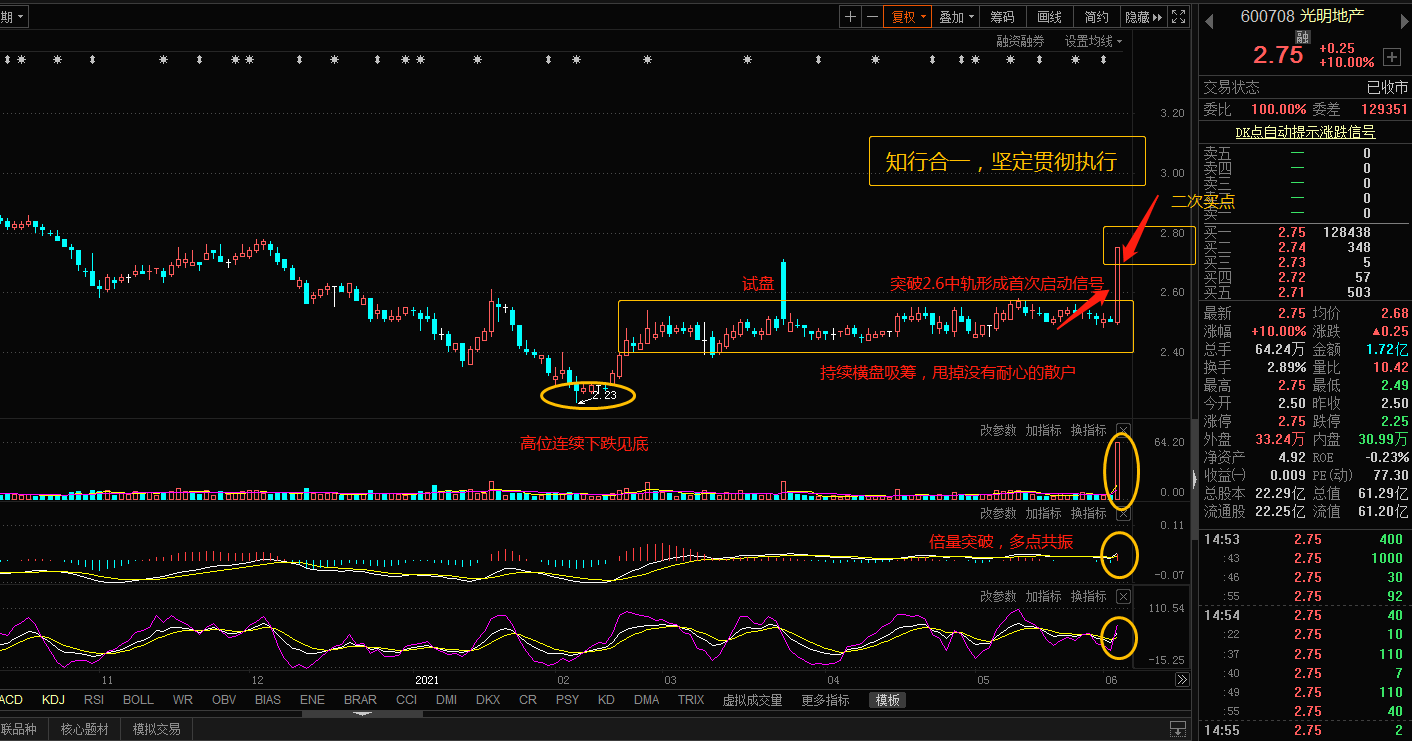Click 隐藏 to hide side panel
The width and height of the screenshot is (1412, 741).
pyautogui.click(x=1143, y=17)
